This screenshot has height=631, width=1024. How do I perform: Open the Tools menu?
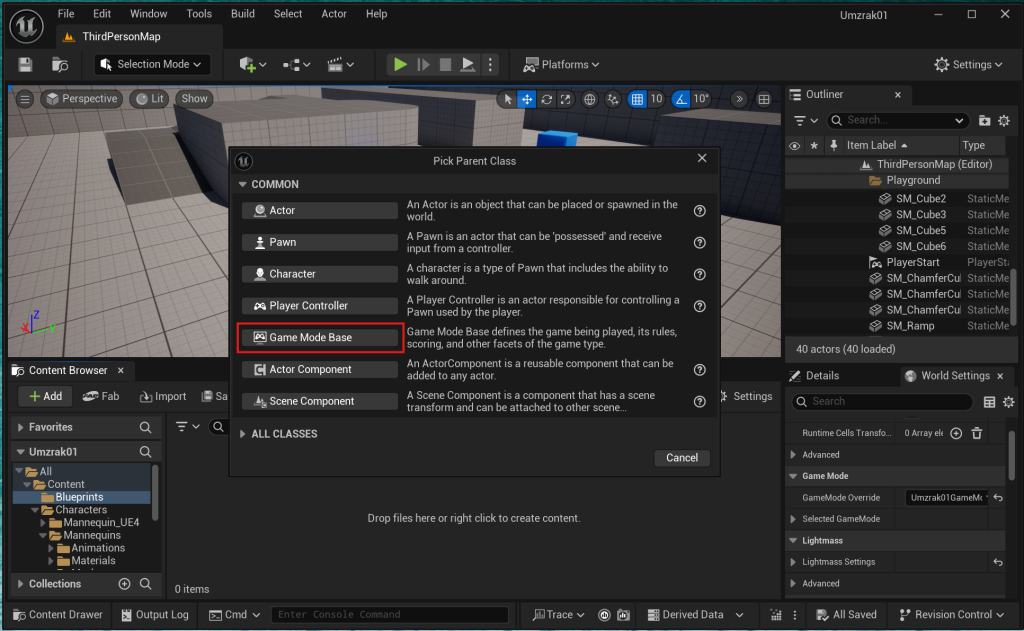pyautogui.click(x=199, y=14)
